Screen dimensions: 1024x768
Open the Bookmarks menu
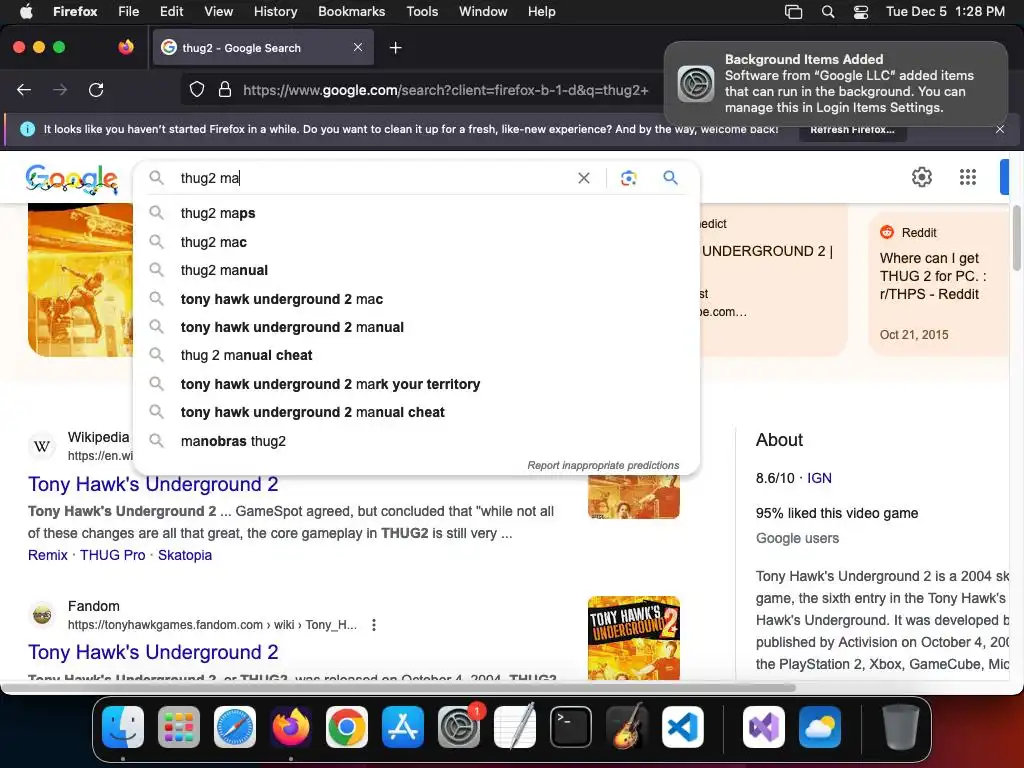351,11
